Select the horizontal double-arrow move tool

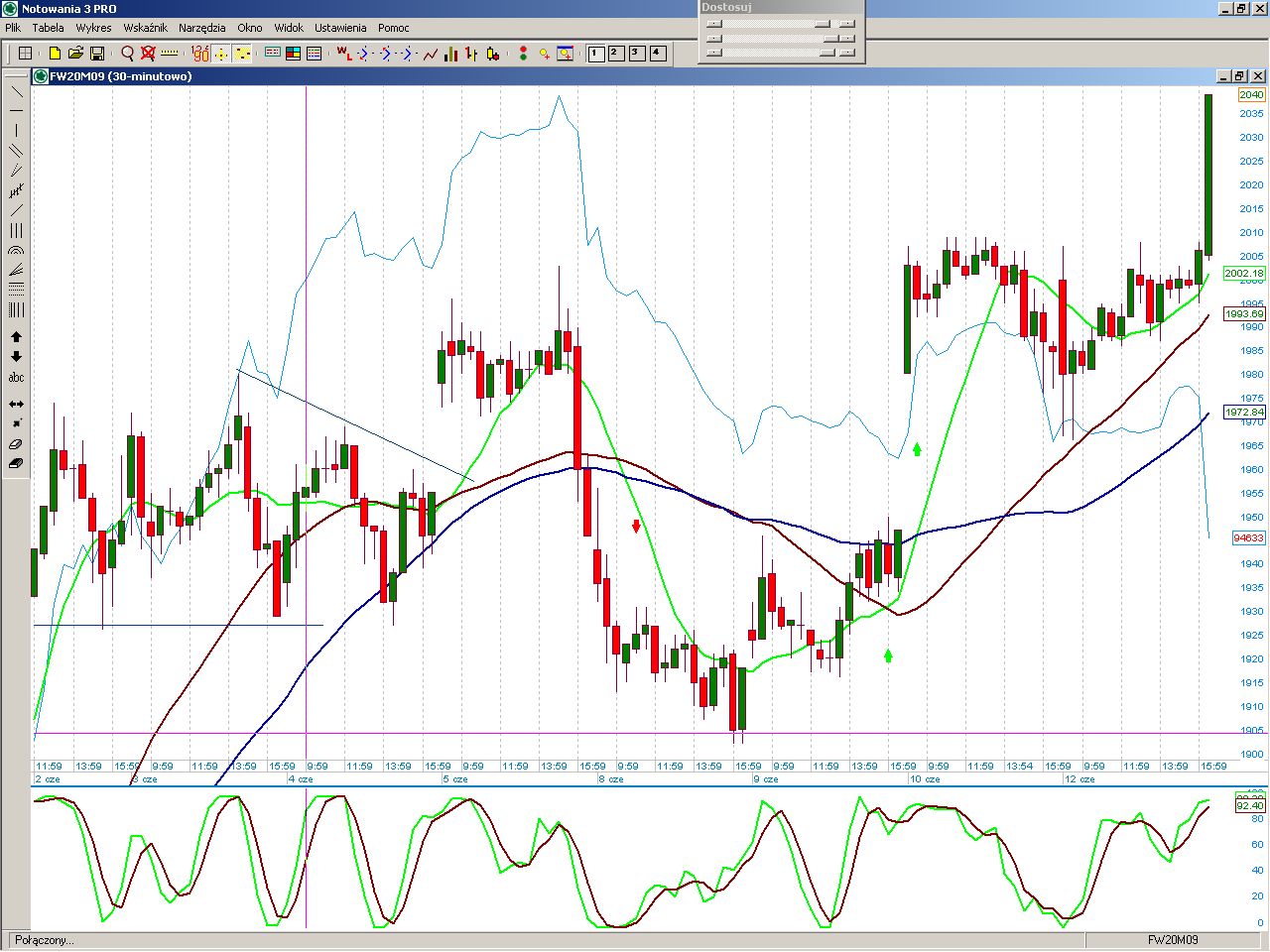coord(16,404)
